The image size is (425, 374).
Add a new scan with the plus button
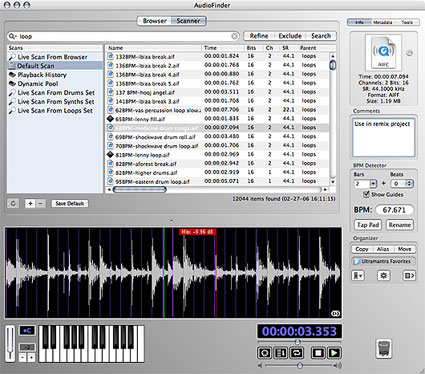(x=30, y=203)
